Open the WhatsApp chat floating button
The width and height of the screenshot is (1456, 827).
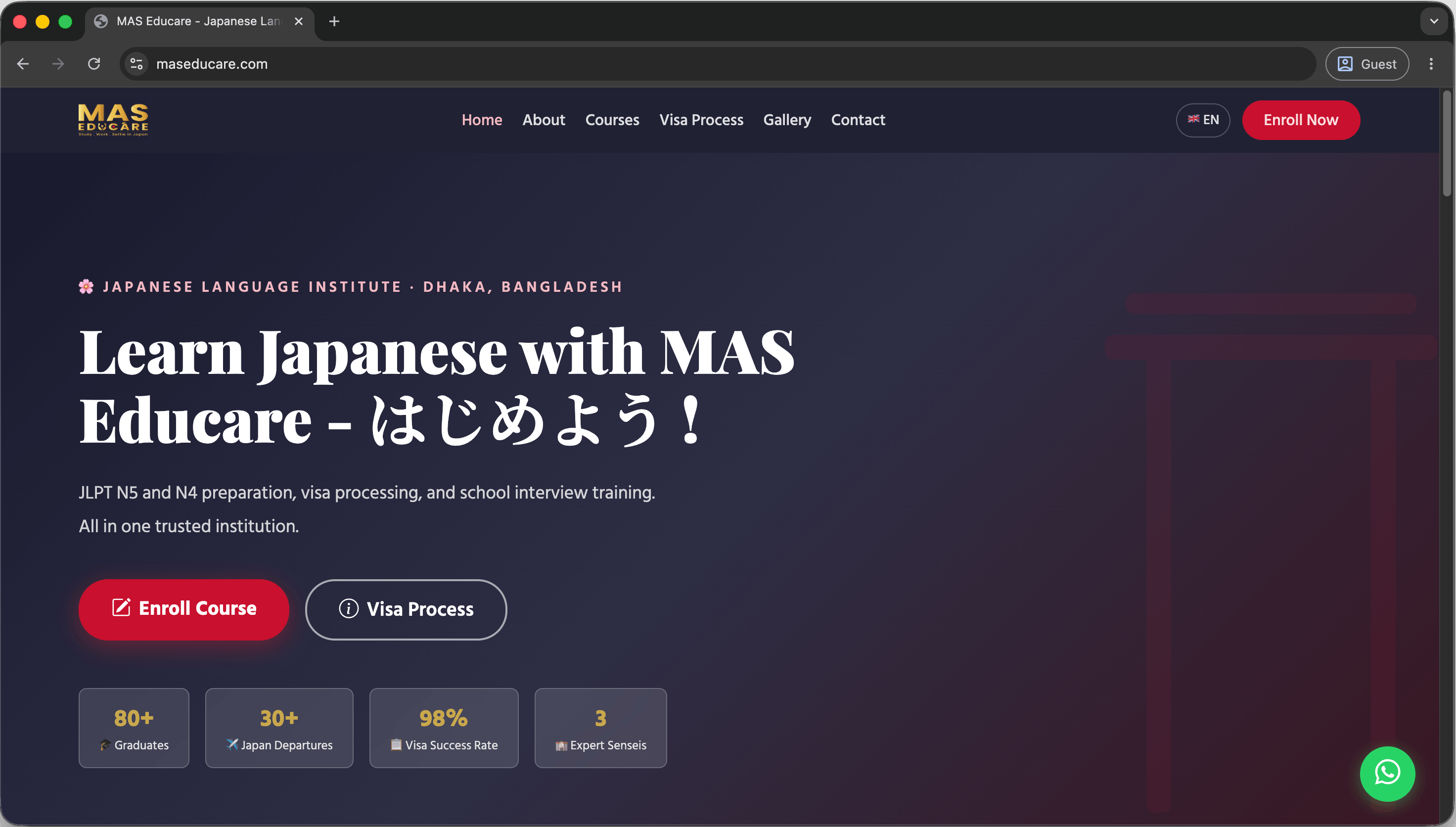(1387, 774)
